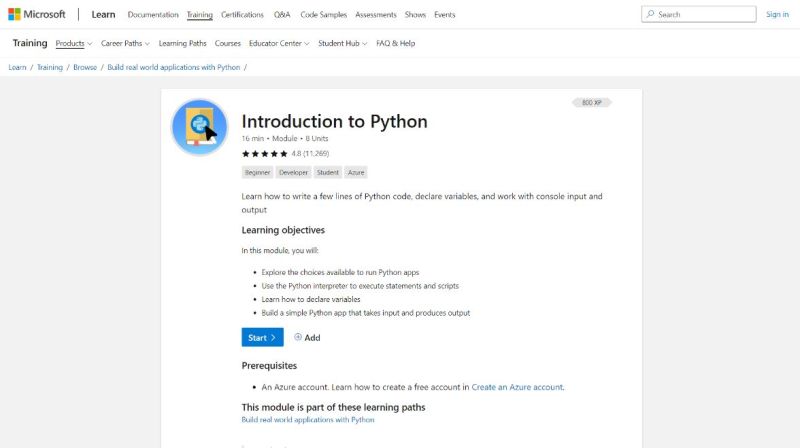Expand the Student Hub dropdown
This screenshot has width=800, height=448.
[342, 43]
